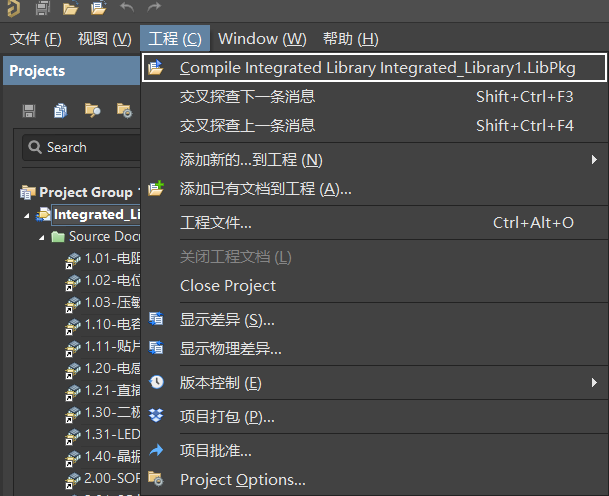Click the save-all icon in the top toolbar

[43, 7]
